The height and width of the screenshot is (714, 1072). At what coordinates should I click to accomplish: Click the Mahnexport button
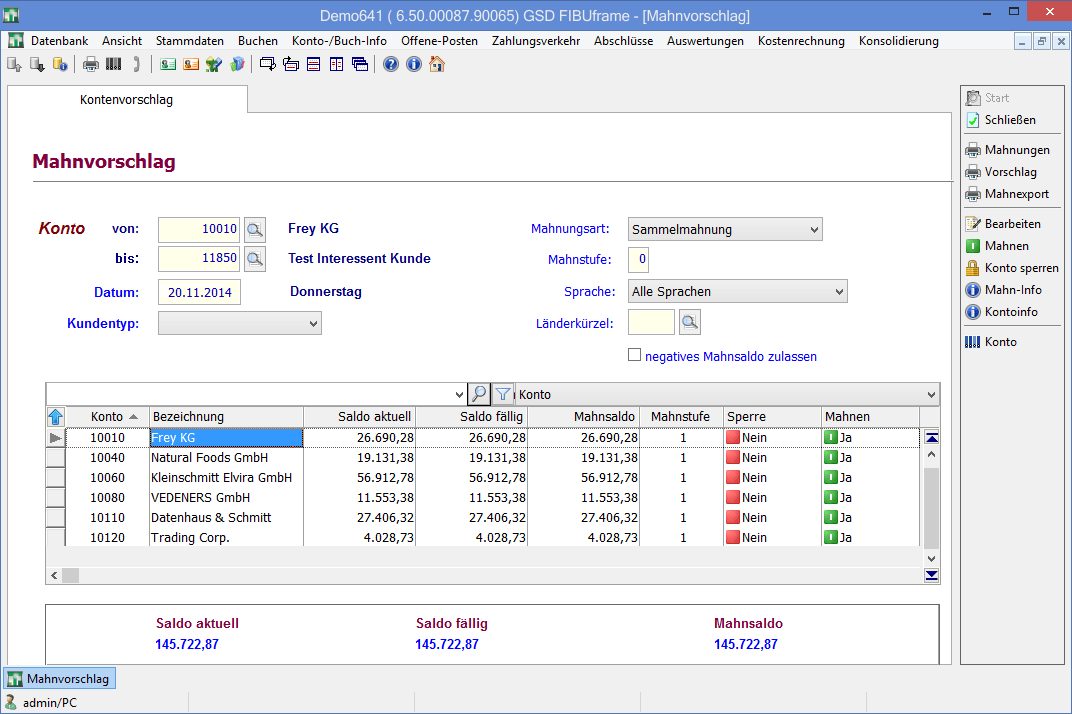[x=1007, y=194]
